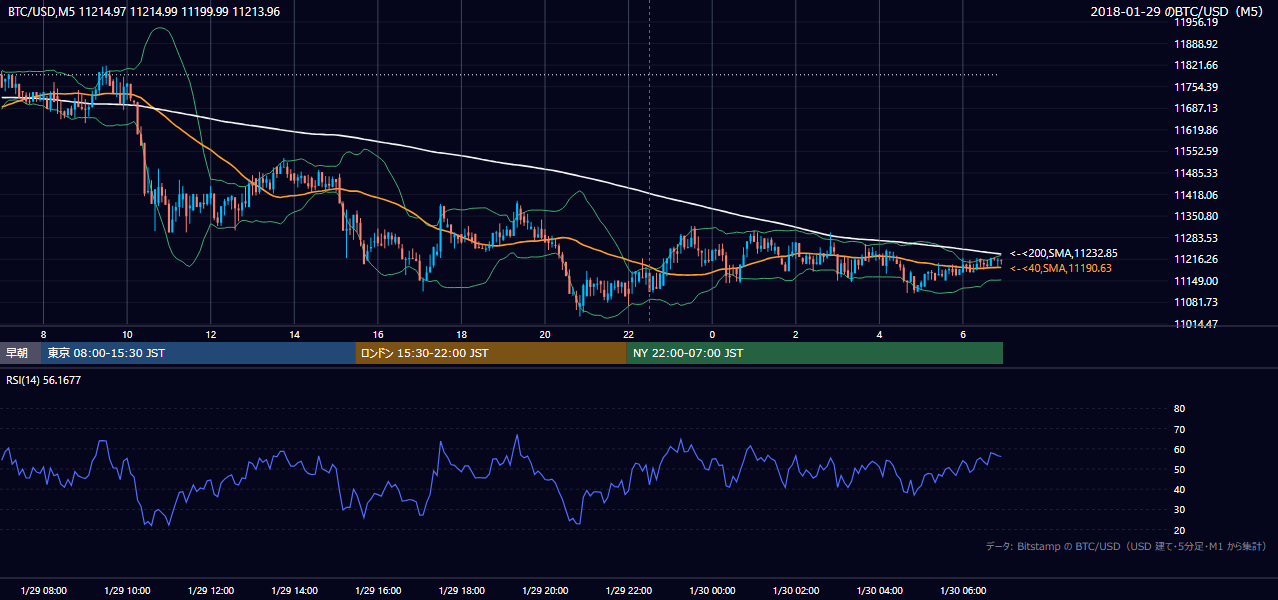Click the NY 22:00-07:00 JST session bar
The width and height of the screenshot is (1278, 600).
(815, 353)
